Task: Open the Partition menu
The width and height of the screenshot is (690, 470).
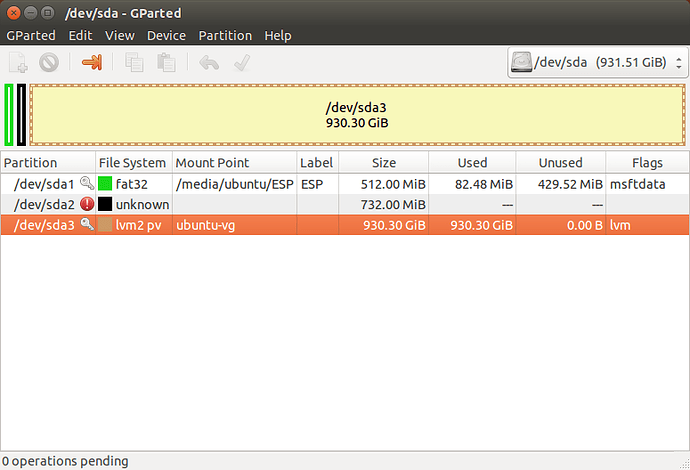Action: pos(225,35)
